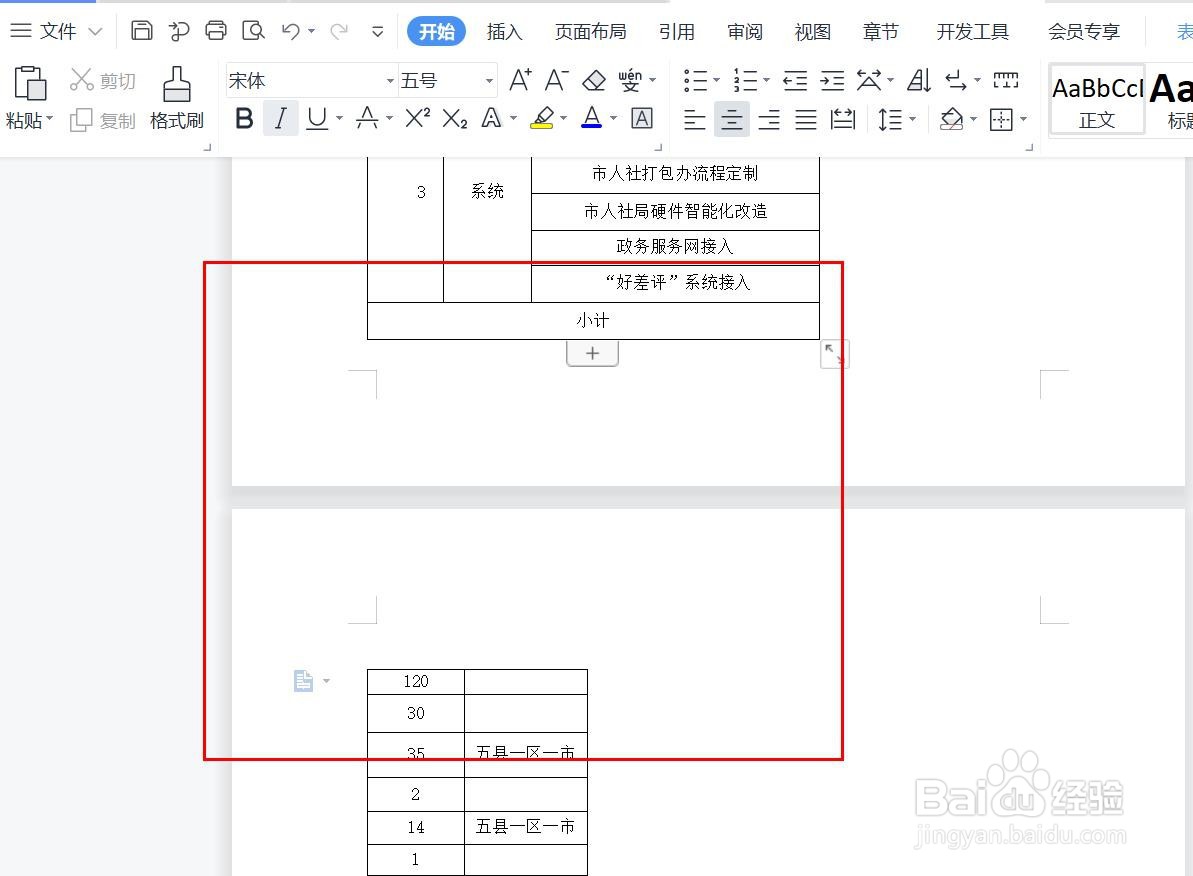
Task: Open the font name dropdown showing 宋体
Action: click(389, 79)
